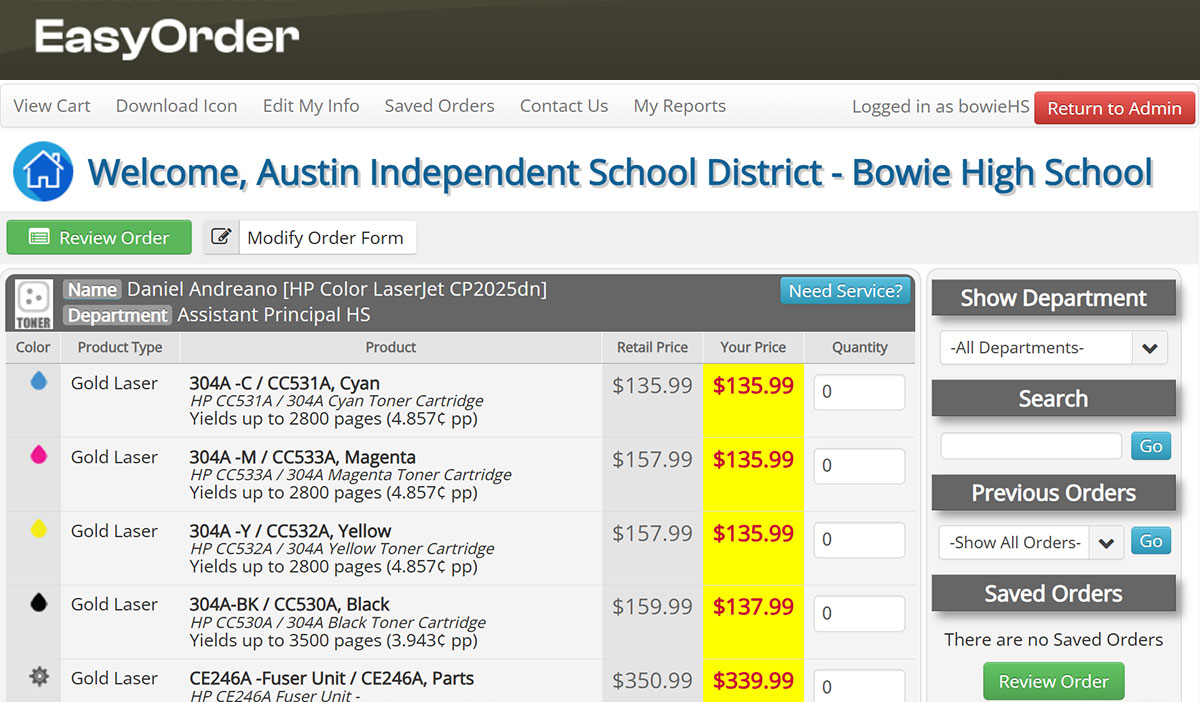Click the search input field in sidebar
Viewport: 1200px width, 702px height.
1031,446
